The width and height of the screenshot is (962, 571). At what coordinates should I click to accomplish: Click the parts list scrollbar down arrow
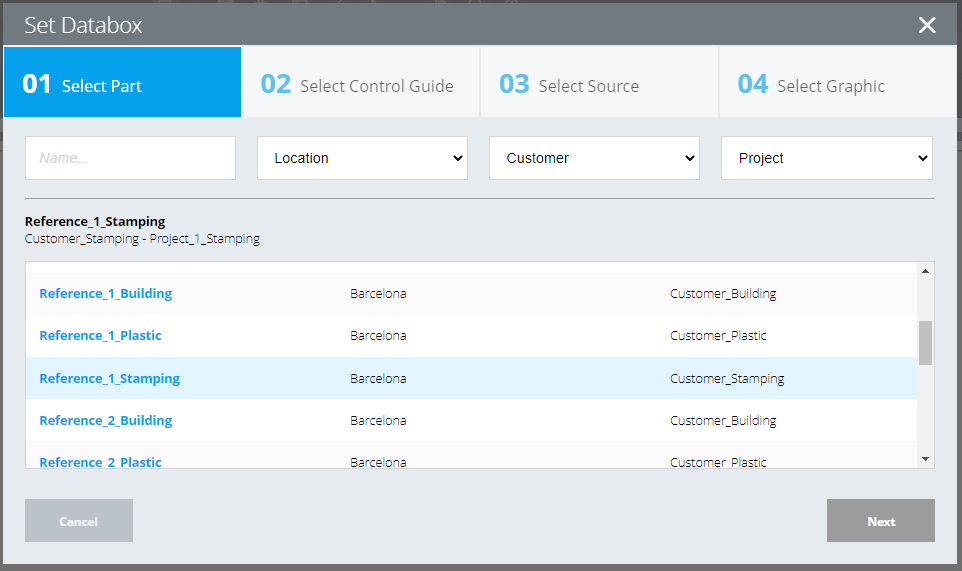[x=925, y=459]
